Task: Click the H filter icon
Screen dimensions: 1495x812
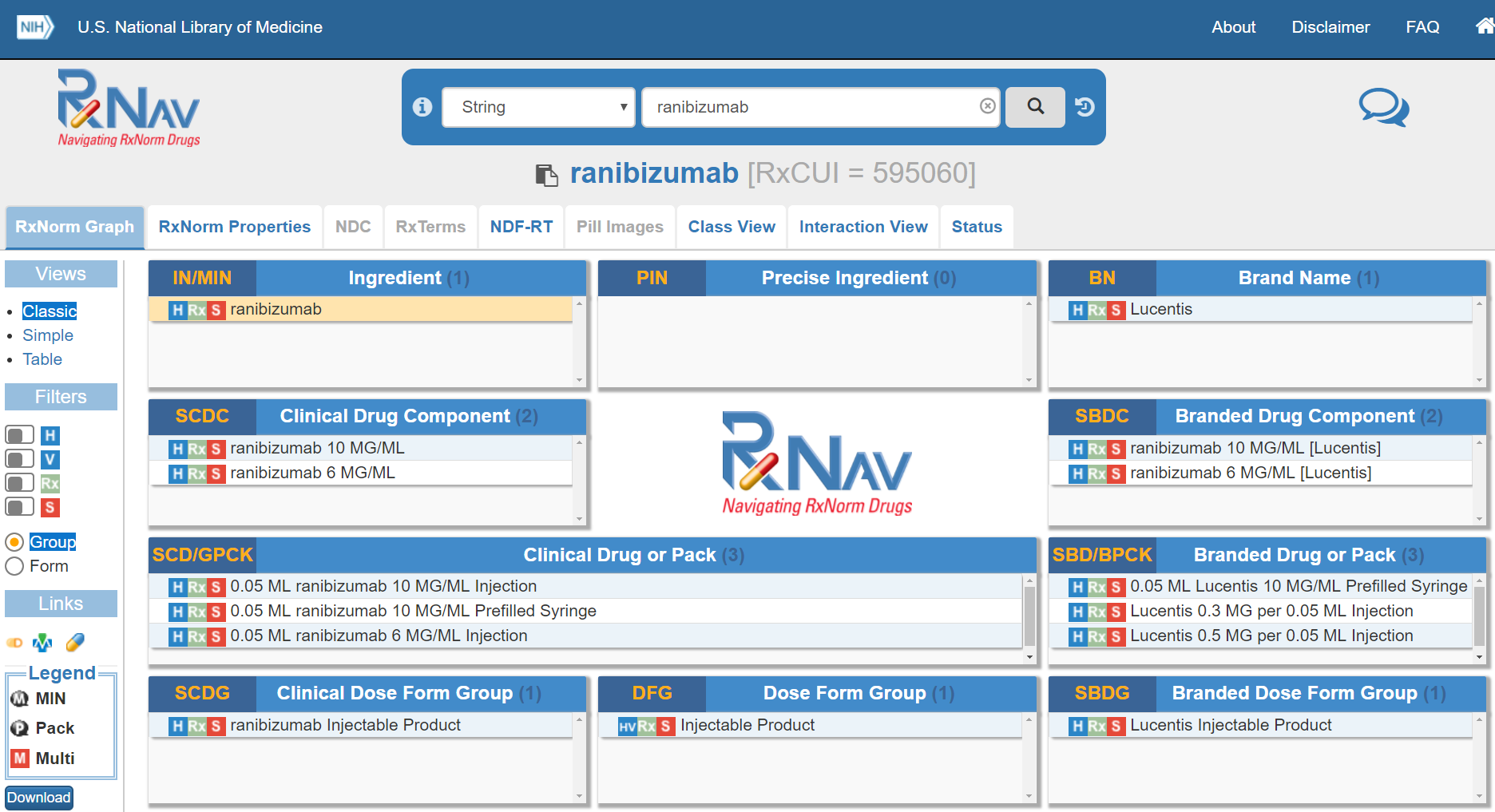Action: coord(50,435)
